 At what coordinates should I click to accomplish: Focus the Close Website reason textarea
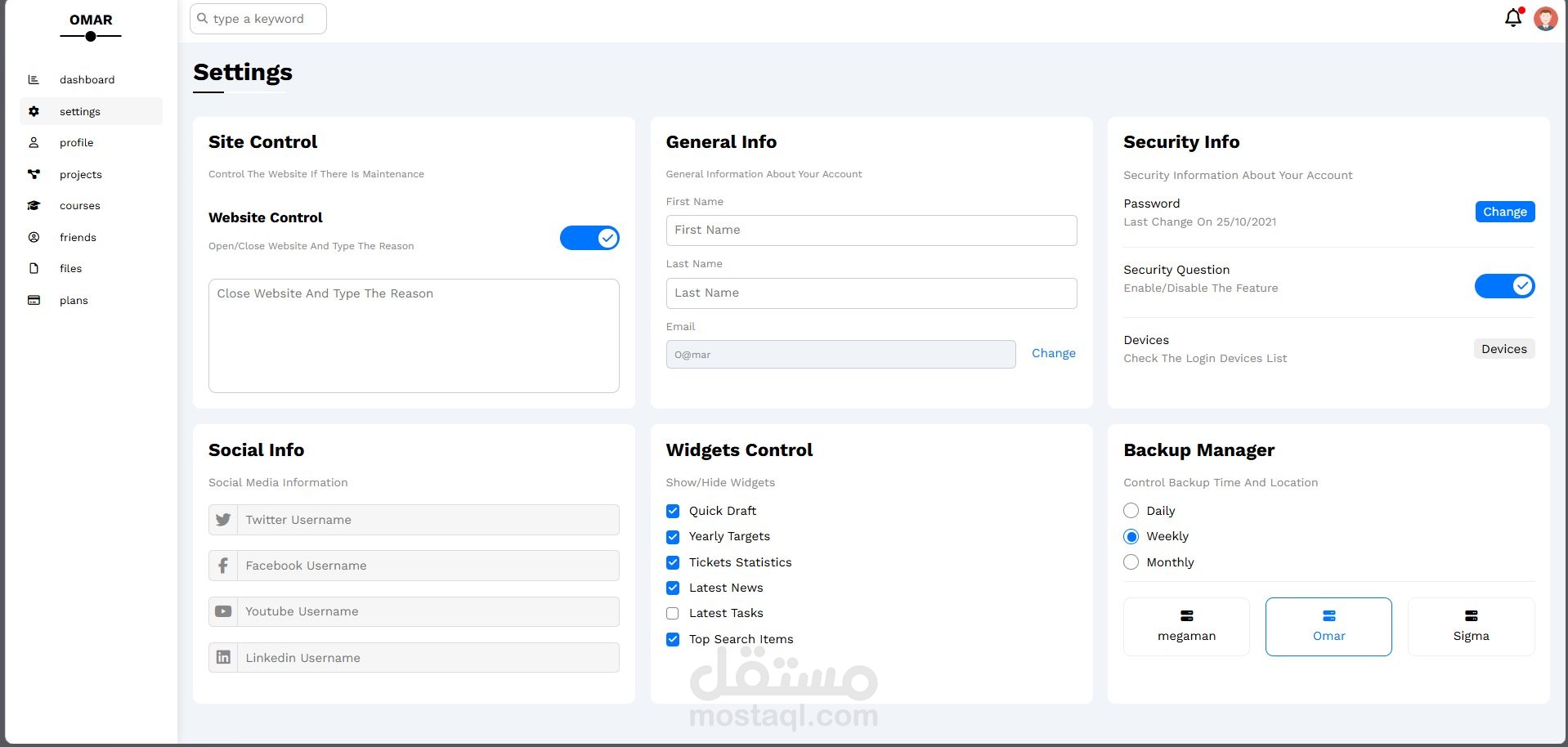coord(414,336)
